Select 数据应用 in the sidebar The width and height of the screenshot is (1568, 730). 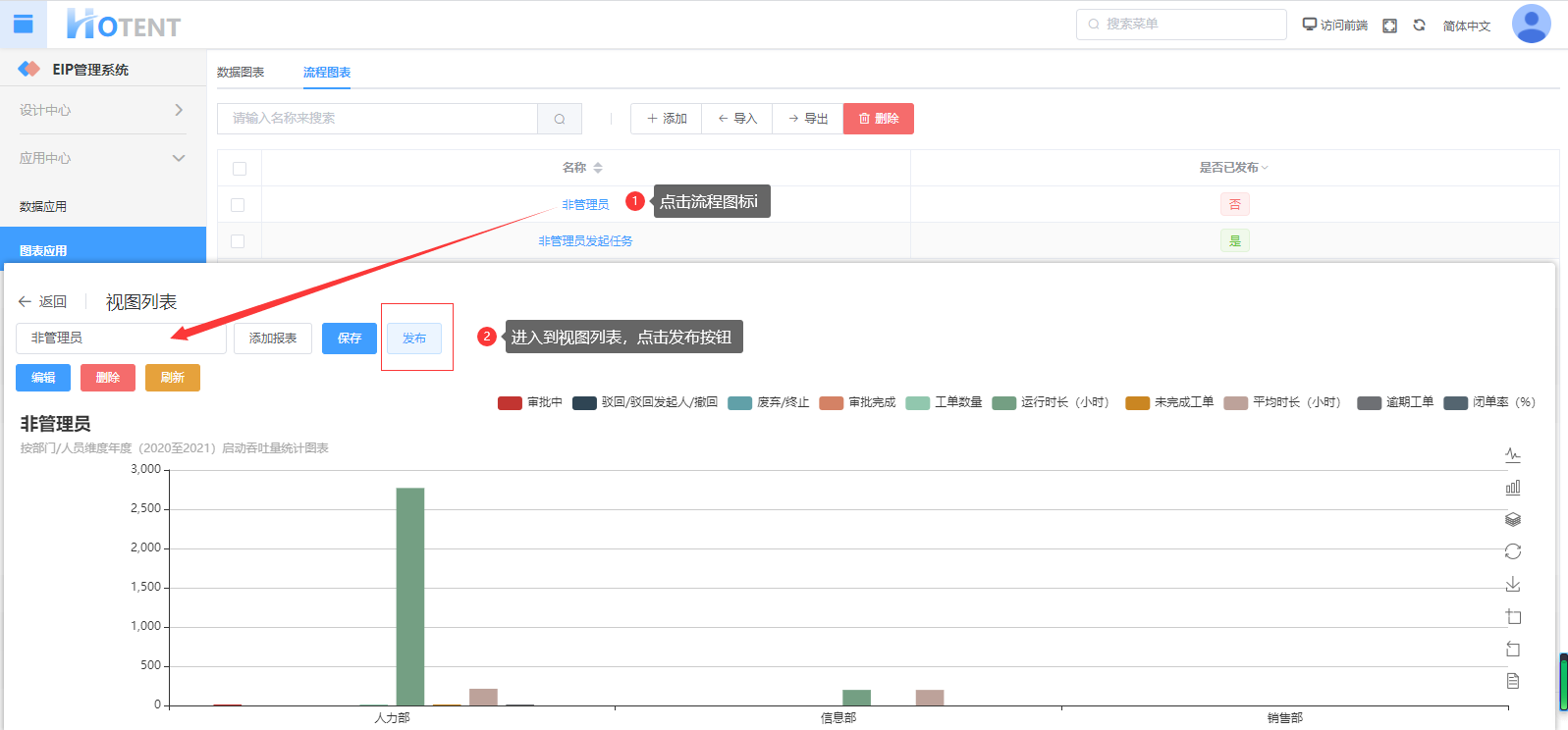click(x=43, y=206)
